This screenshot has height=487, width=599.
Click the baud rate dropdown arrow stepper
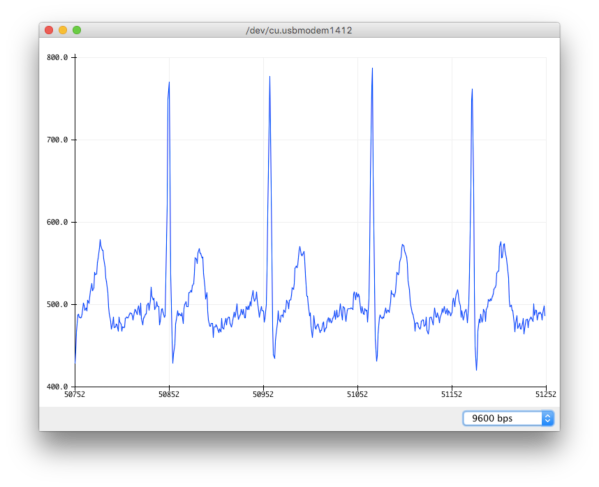click(547, 418)
